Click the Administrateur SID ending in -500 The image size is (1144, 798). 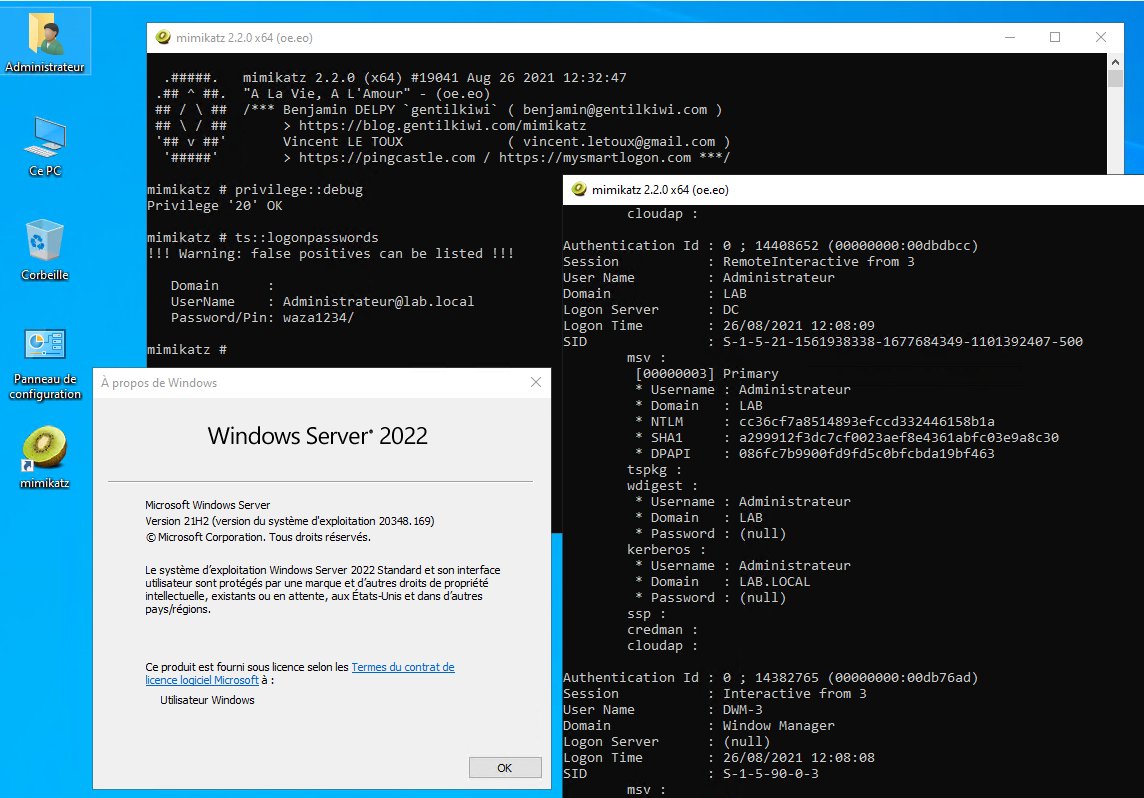(903, 341)
